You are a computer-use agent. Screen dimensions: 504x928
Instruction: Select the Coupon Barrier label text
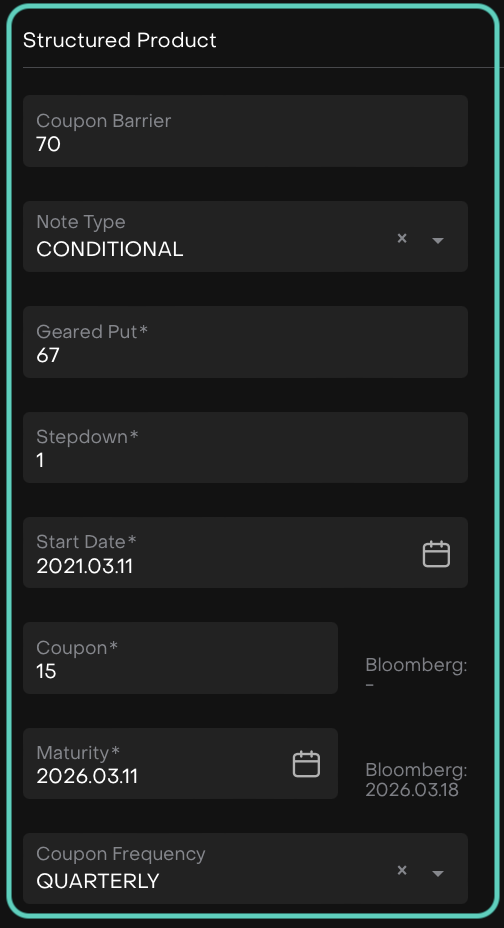[104, 120]
